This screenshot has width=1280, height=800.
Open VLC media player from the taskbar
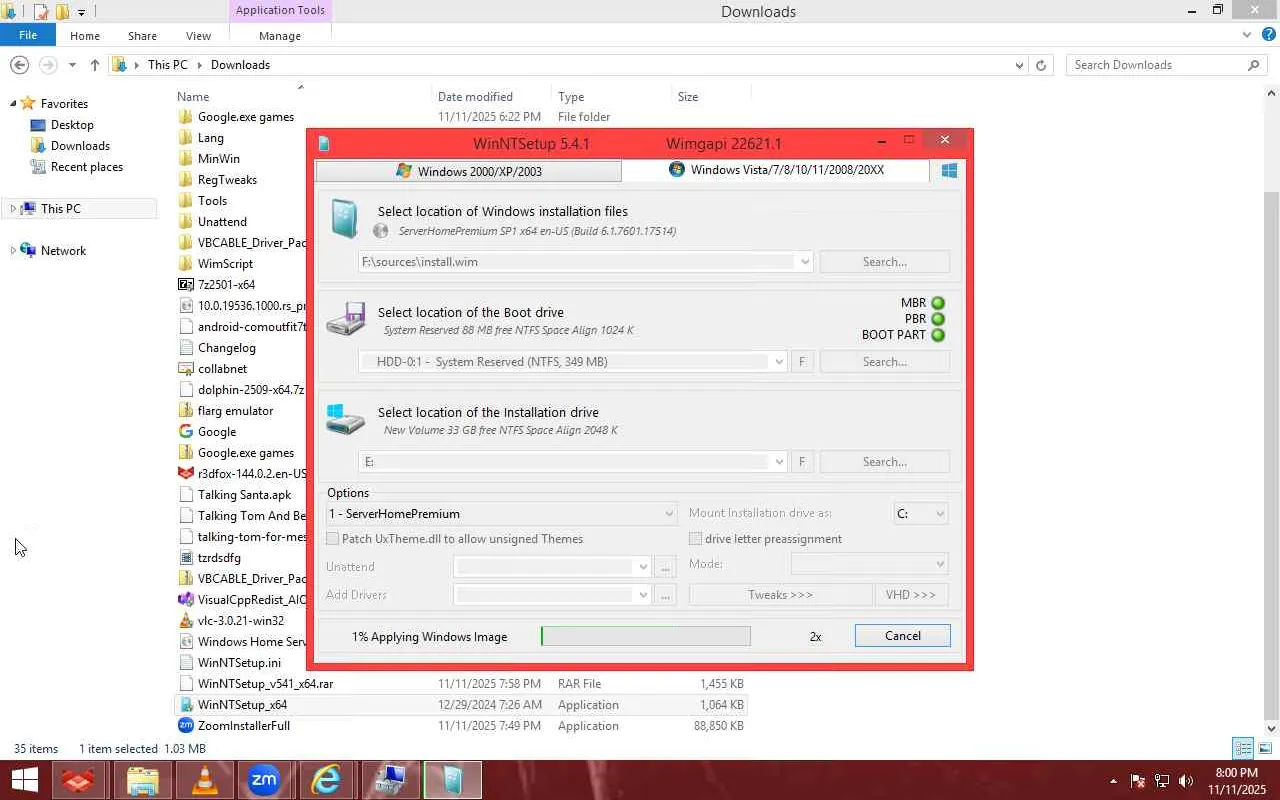[x=204, y=780]
